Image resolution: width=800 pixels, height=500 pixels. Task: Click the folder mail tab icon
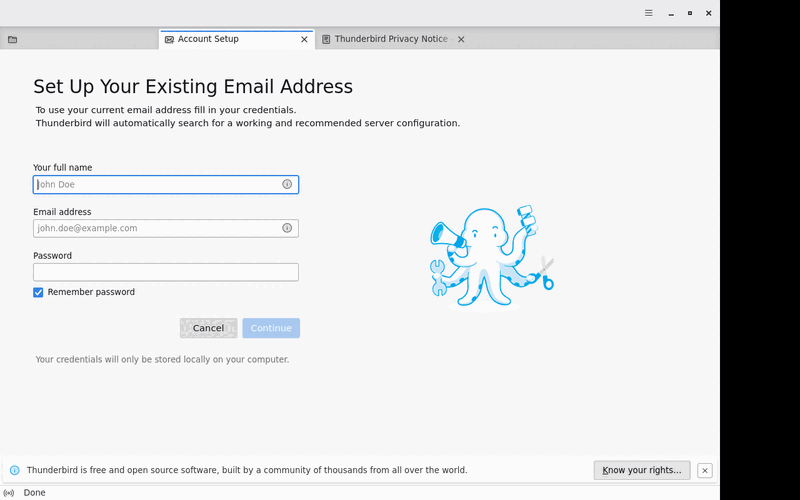[x=13, y=39]
